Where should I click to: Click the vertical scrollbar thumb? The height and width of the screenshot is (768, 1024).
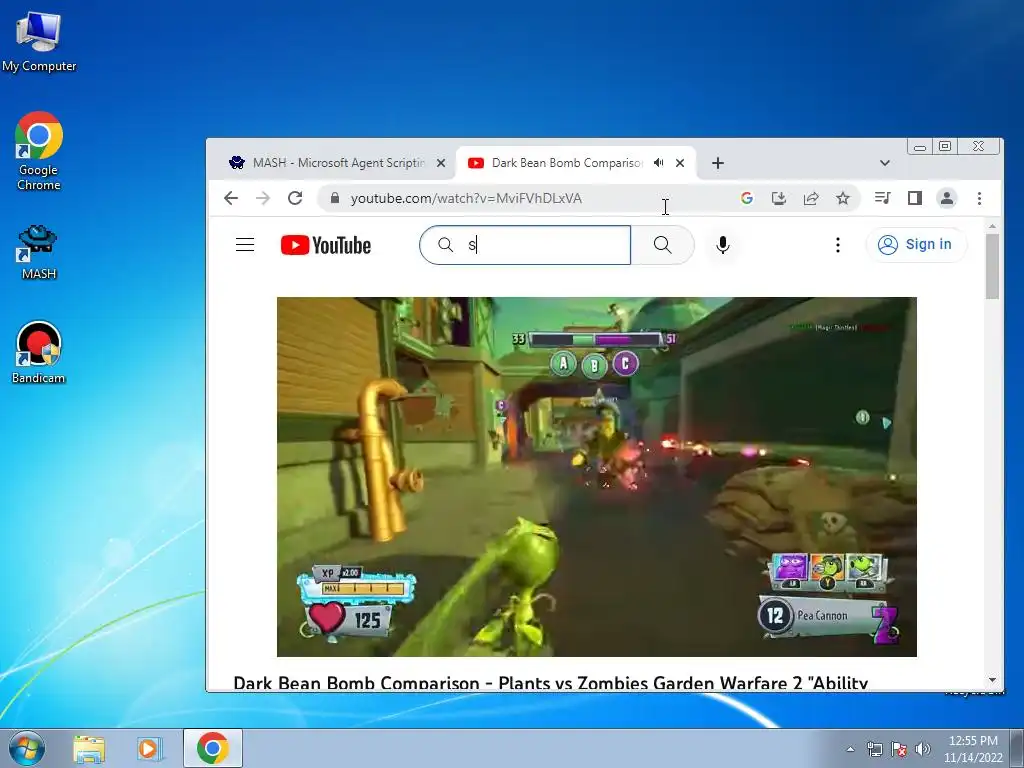993,266
